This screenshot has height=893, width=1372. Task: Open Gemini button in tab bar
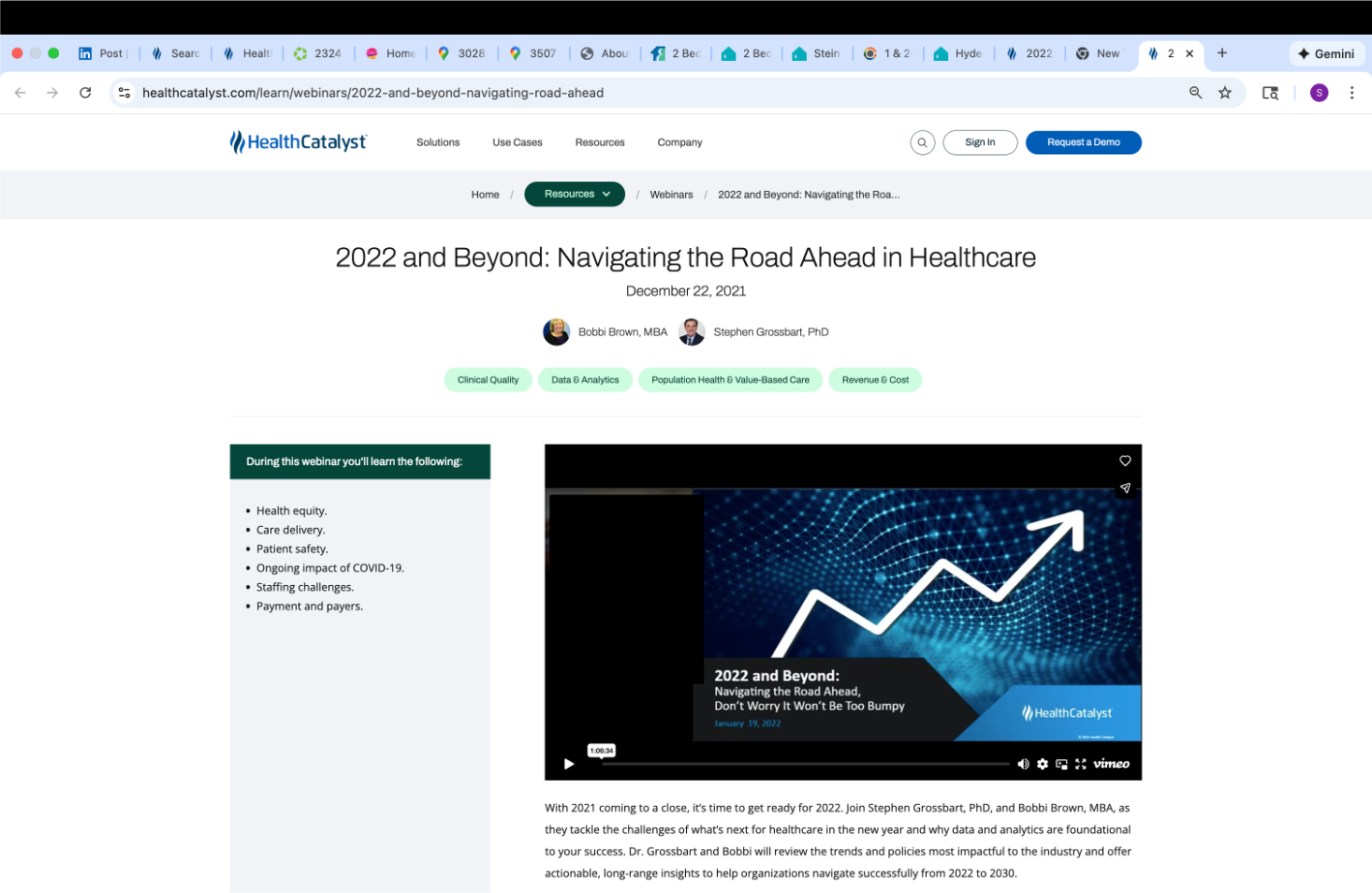(1326, 53)
